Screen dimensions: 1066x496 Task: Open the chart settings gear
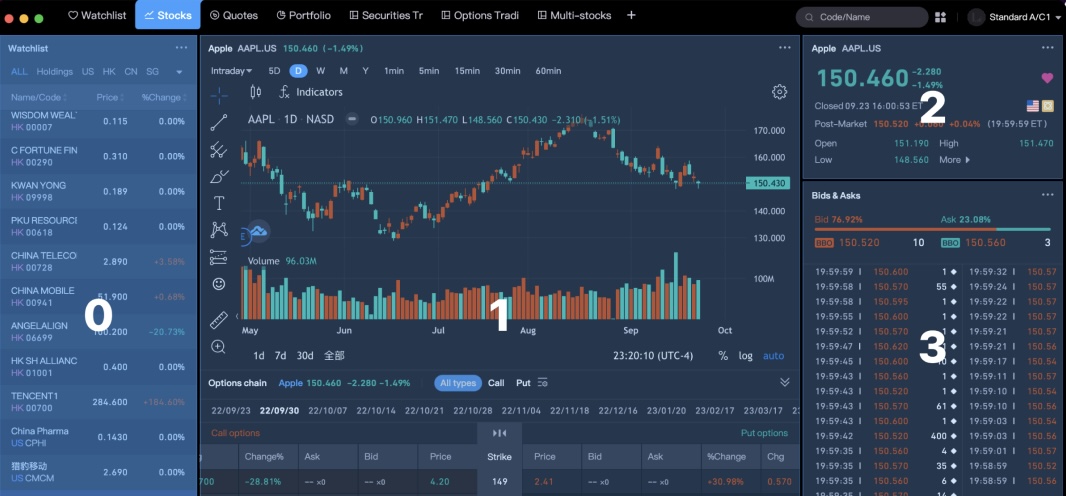click(779, 92)
